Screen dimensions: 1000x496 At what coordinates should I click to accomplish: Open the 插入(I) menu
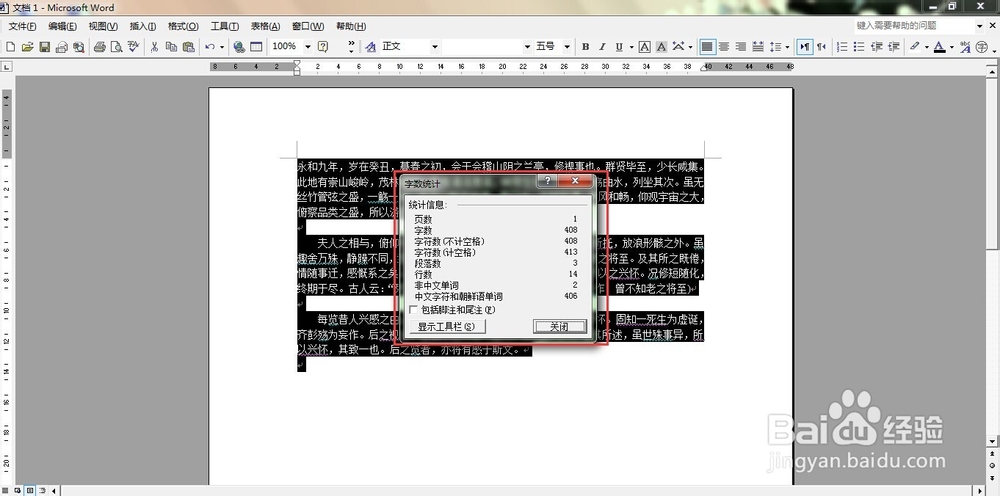143,26
